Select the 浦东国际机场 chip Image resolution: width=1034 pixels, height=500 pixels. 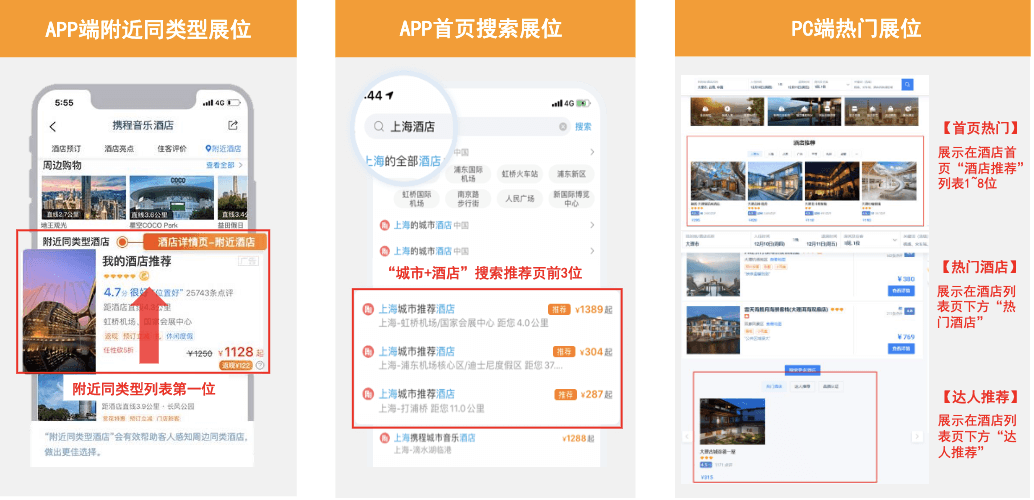pyautogui.click(x=467, y=173)
